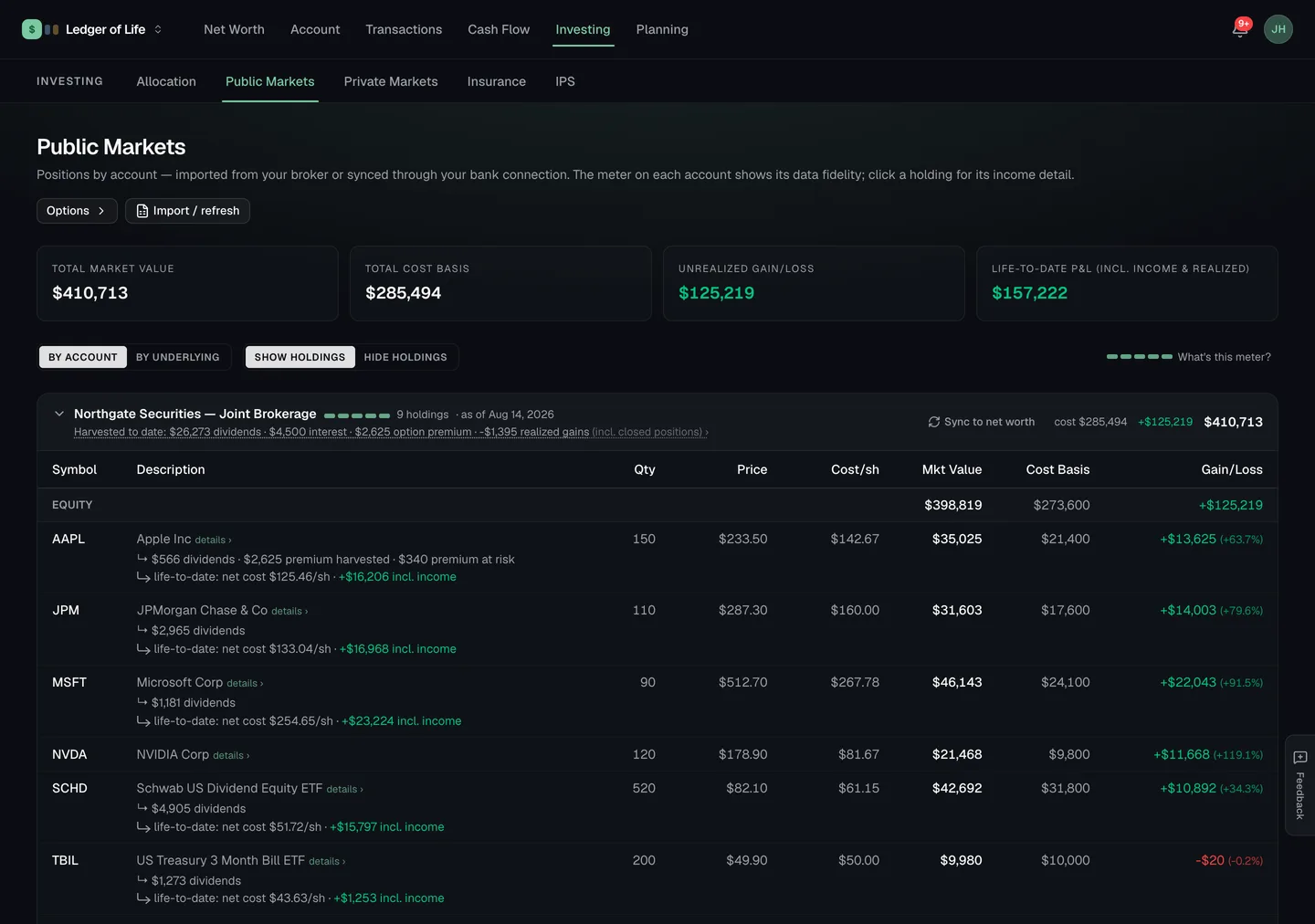1315x924 pixels.
Task: Click the $4,905 dividends line under SCHD
Action: 198,809
